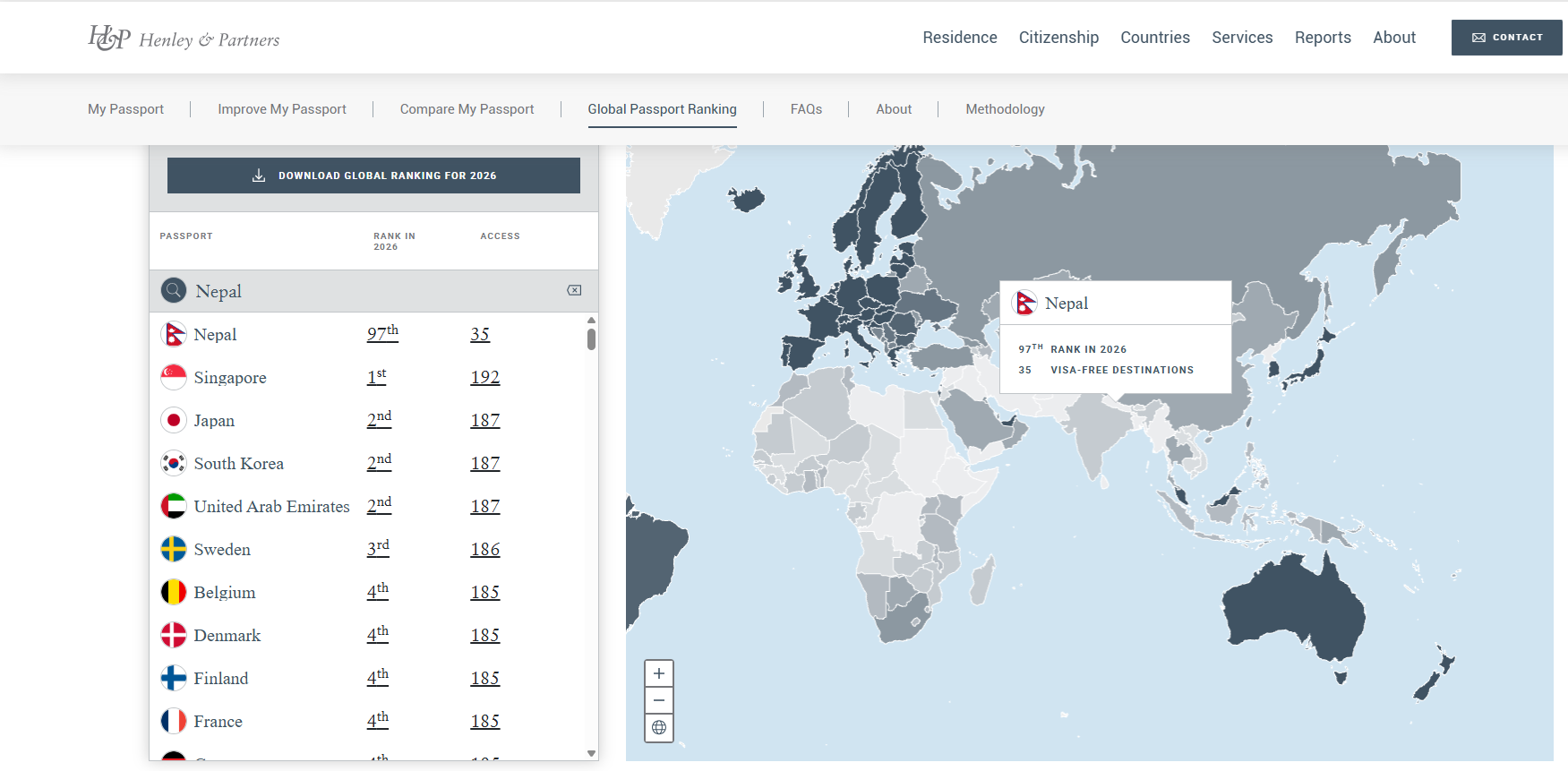
Task: Click the Passport column header
Action: pos(186,236)
